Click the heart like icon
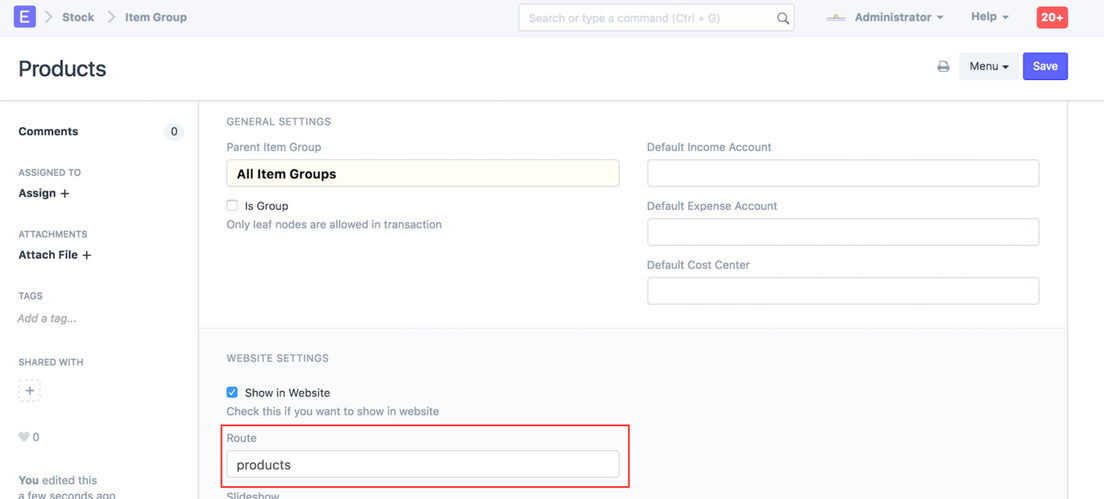This screenshot has height=499, width=1104. pos(24,437)
